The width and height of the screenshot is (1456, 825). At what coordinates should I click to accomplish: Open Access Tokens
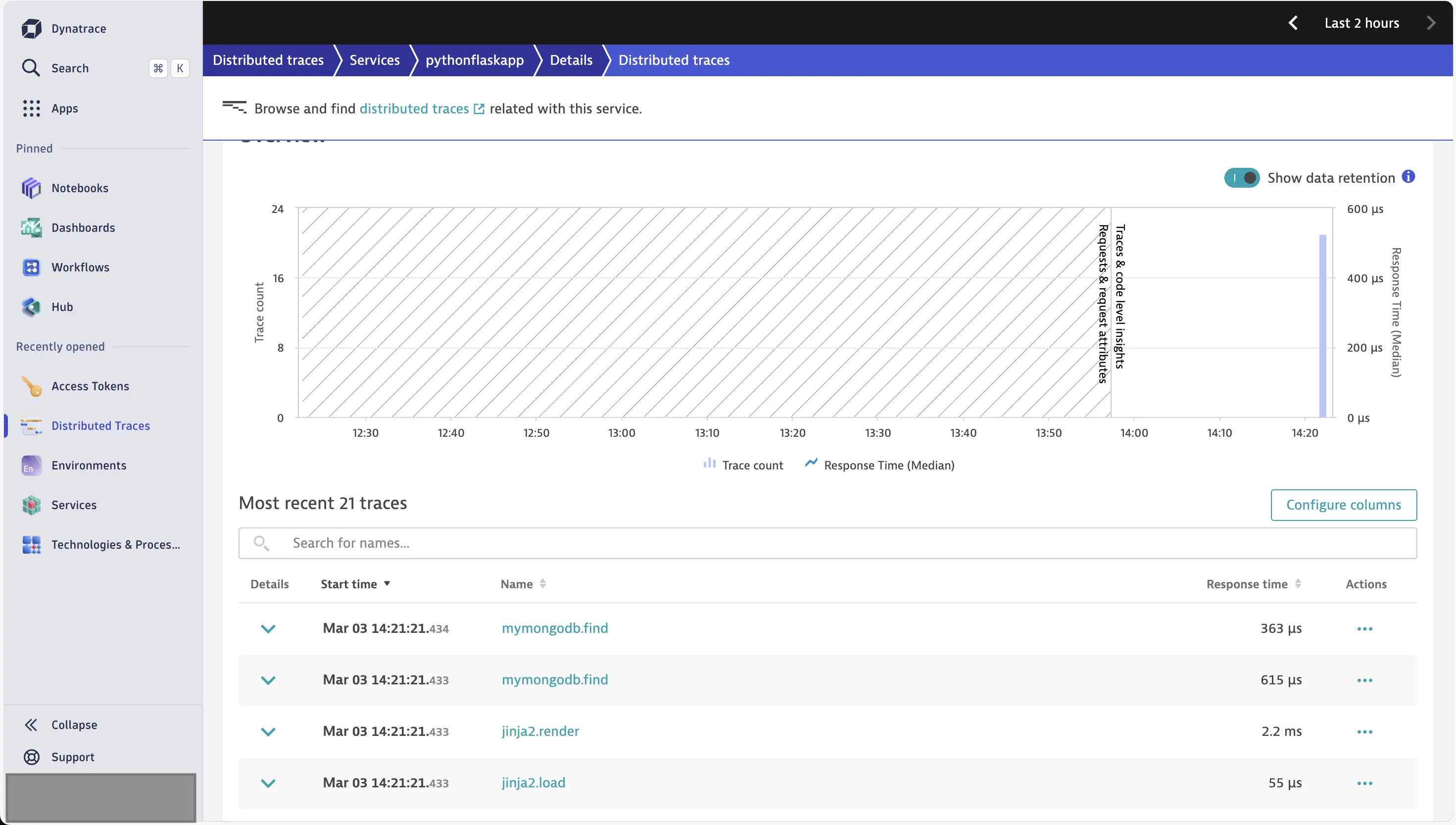point(91,386)
